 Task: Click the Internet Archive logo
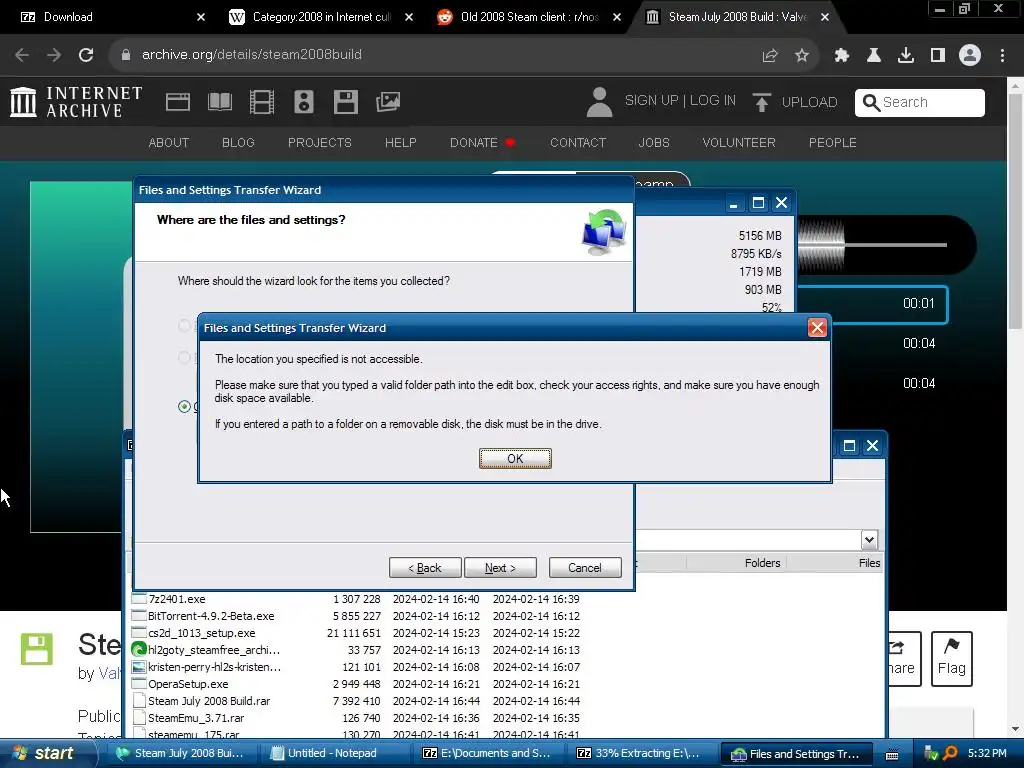pyautogui.click(x=76, y=102)
